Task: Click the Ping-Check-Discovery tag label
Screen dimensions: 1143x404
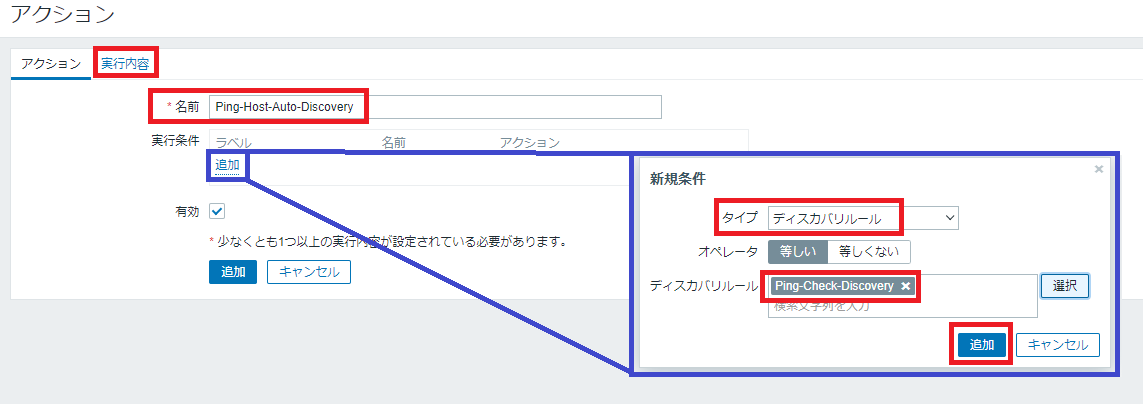Action: (x=834, y=286)
